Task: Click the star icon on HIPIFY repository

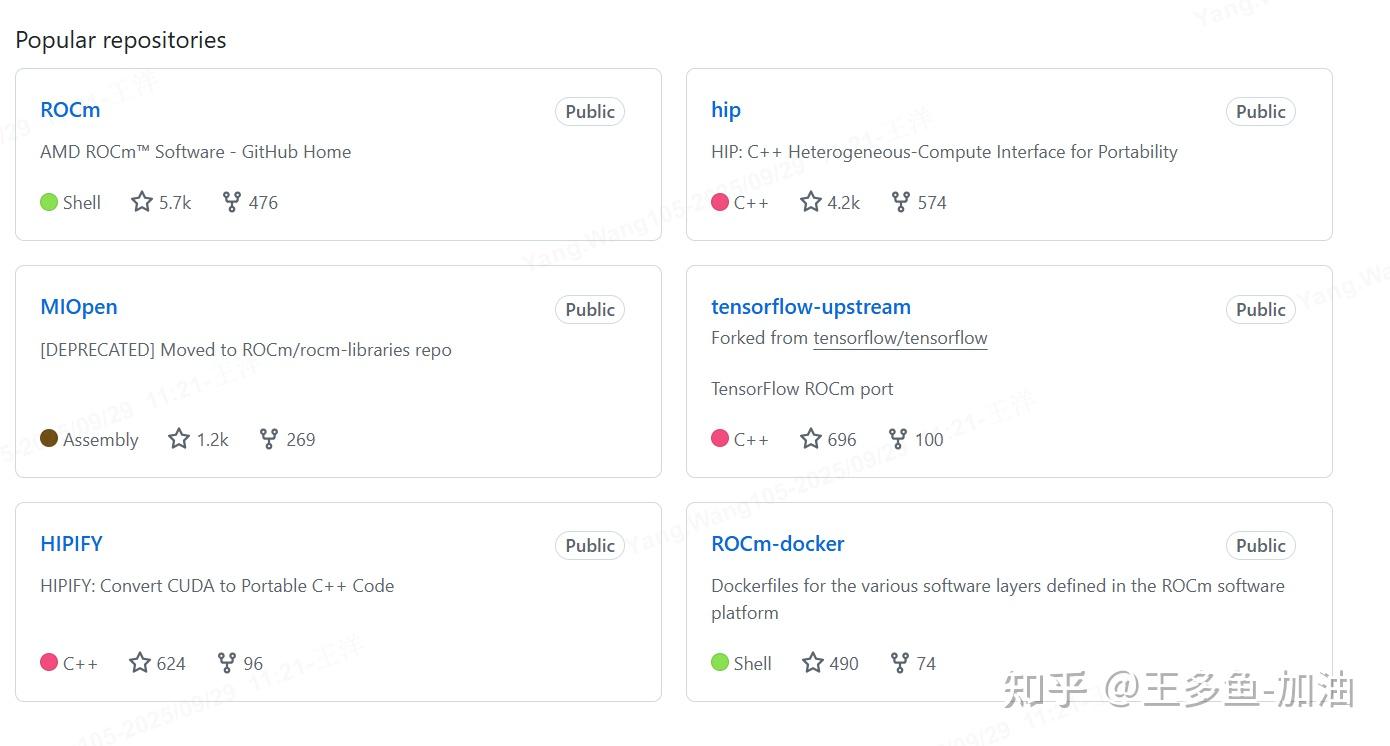Action: tap(140, 663)
